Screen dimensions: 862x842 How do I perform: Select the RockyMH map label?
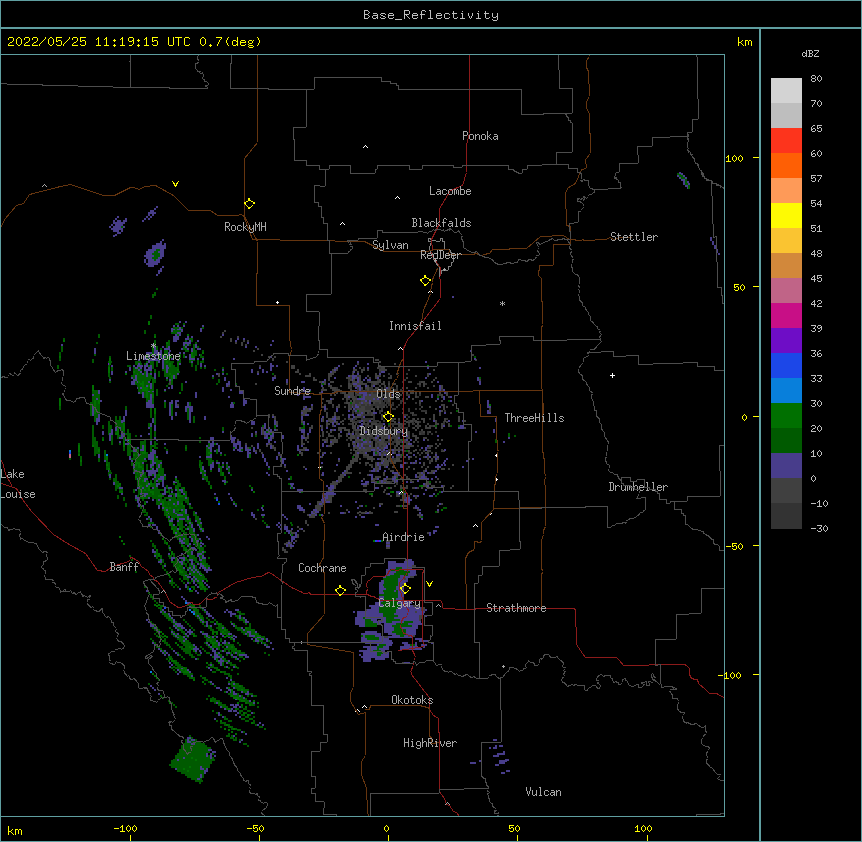tap(245, 227)
